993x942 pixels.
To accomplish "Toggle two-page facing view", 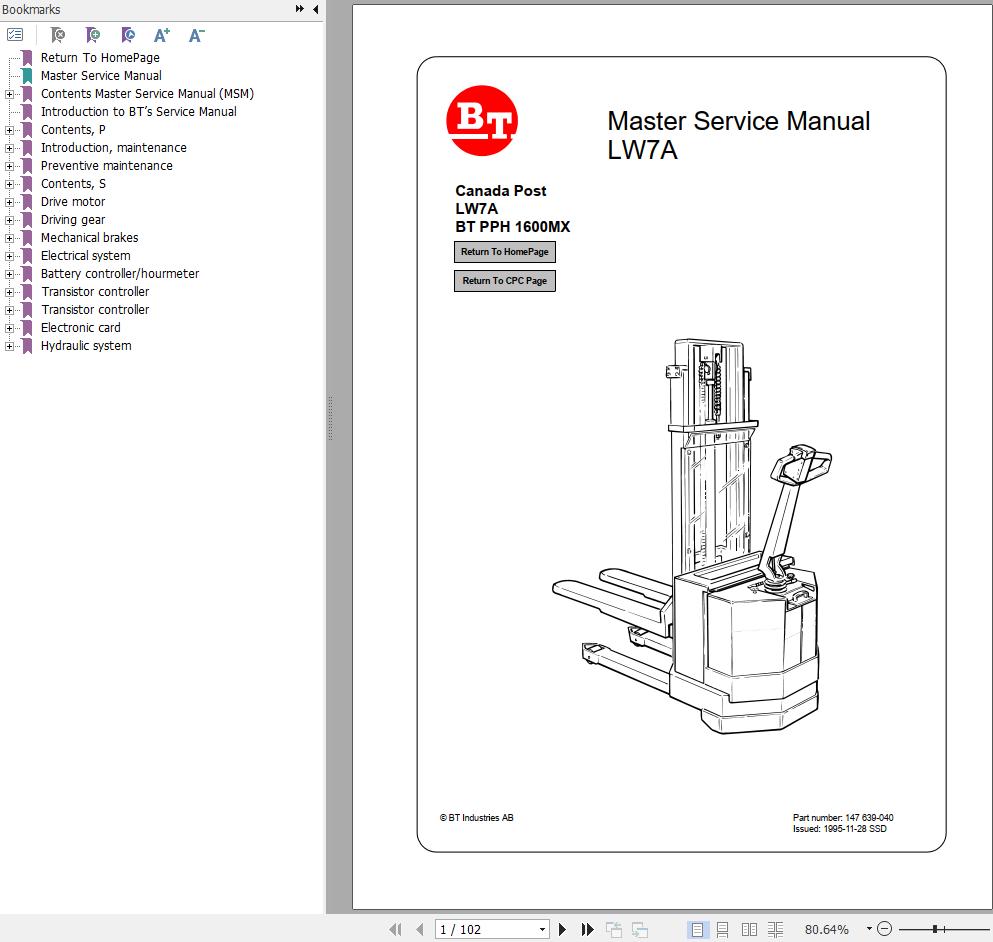I will [x=749, y=929].
